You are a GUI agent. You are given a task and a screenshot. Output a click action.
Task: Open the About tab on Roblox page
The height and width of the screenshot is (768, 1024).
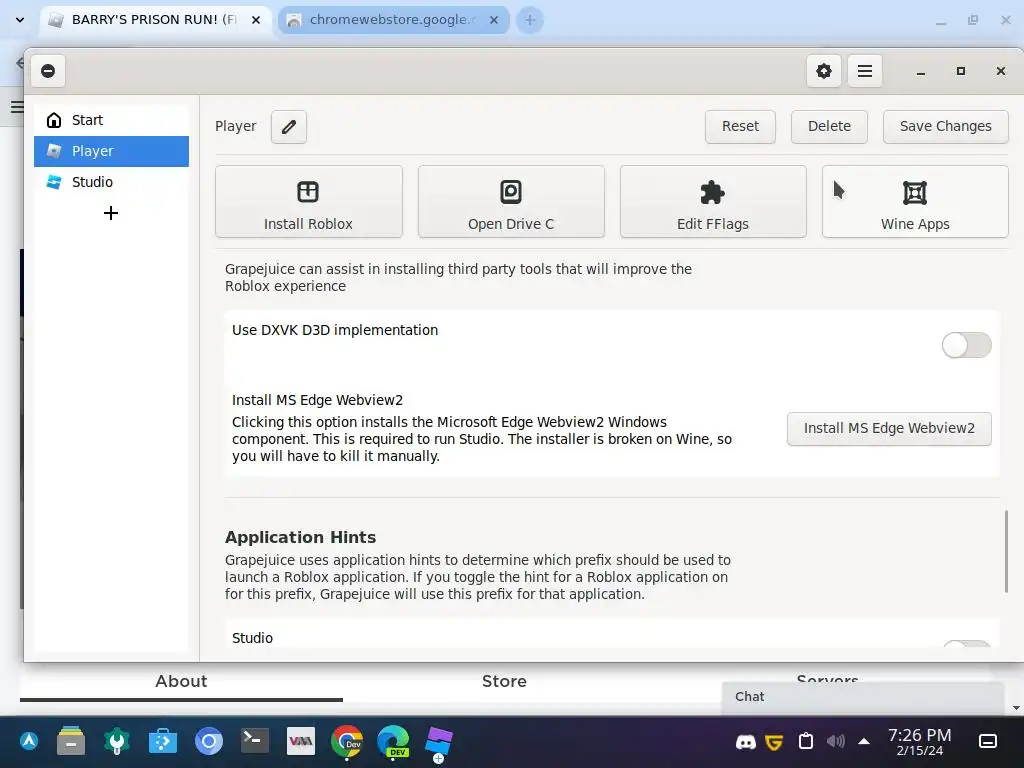point(181,681)
